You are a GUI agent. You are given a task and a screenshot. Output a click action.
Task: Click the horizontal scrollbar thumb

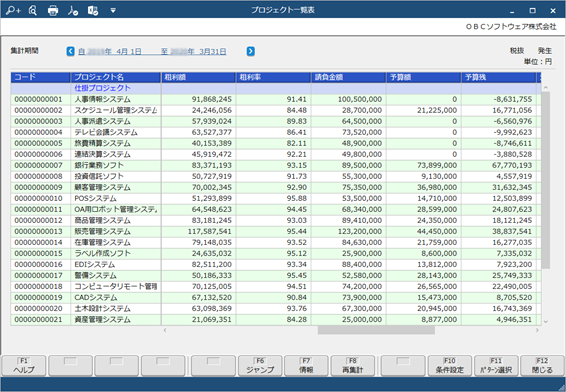(x=376, y=330)
